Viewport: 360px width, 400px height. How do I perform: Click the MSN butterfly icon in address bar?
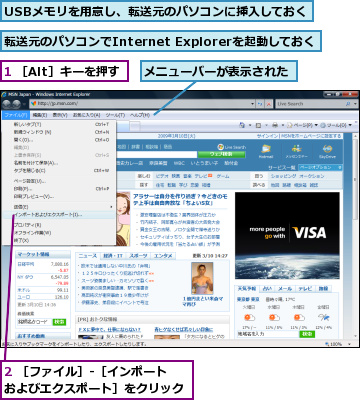tap(33, 104)
